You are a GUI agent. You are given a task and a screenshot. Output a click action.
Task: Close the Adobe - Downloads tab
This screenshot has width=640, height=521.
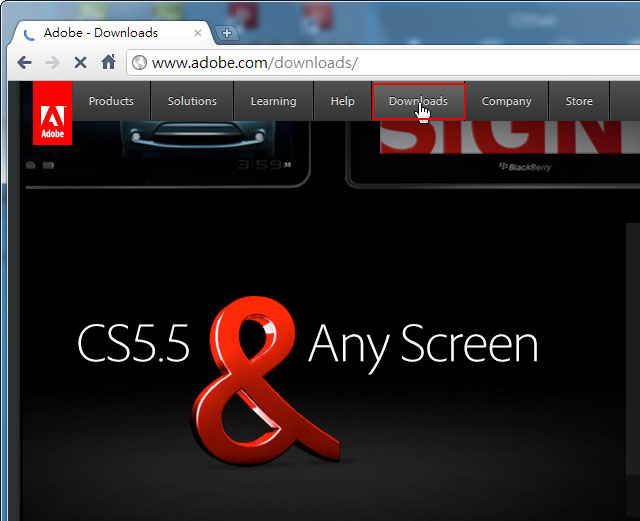coord(198,33)
